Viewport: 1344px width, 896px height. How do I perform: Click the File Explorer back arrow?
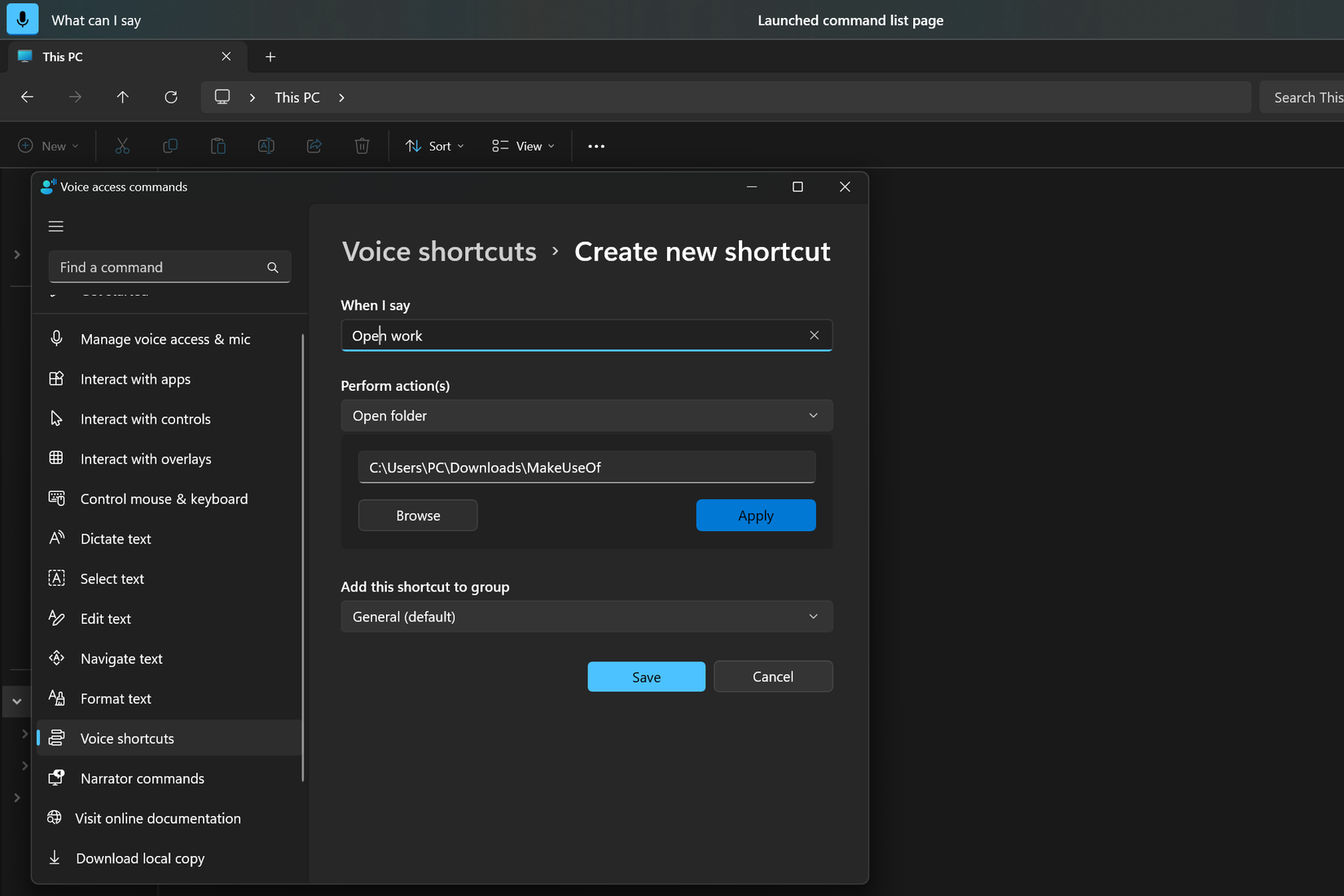point(27,97)
